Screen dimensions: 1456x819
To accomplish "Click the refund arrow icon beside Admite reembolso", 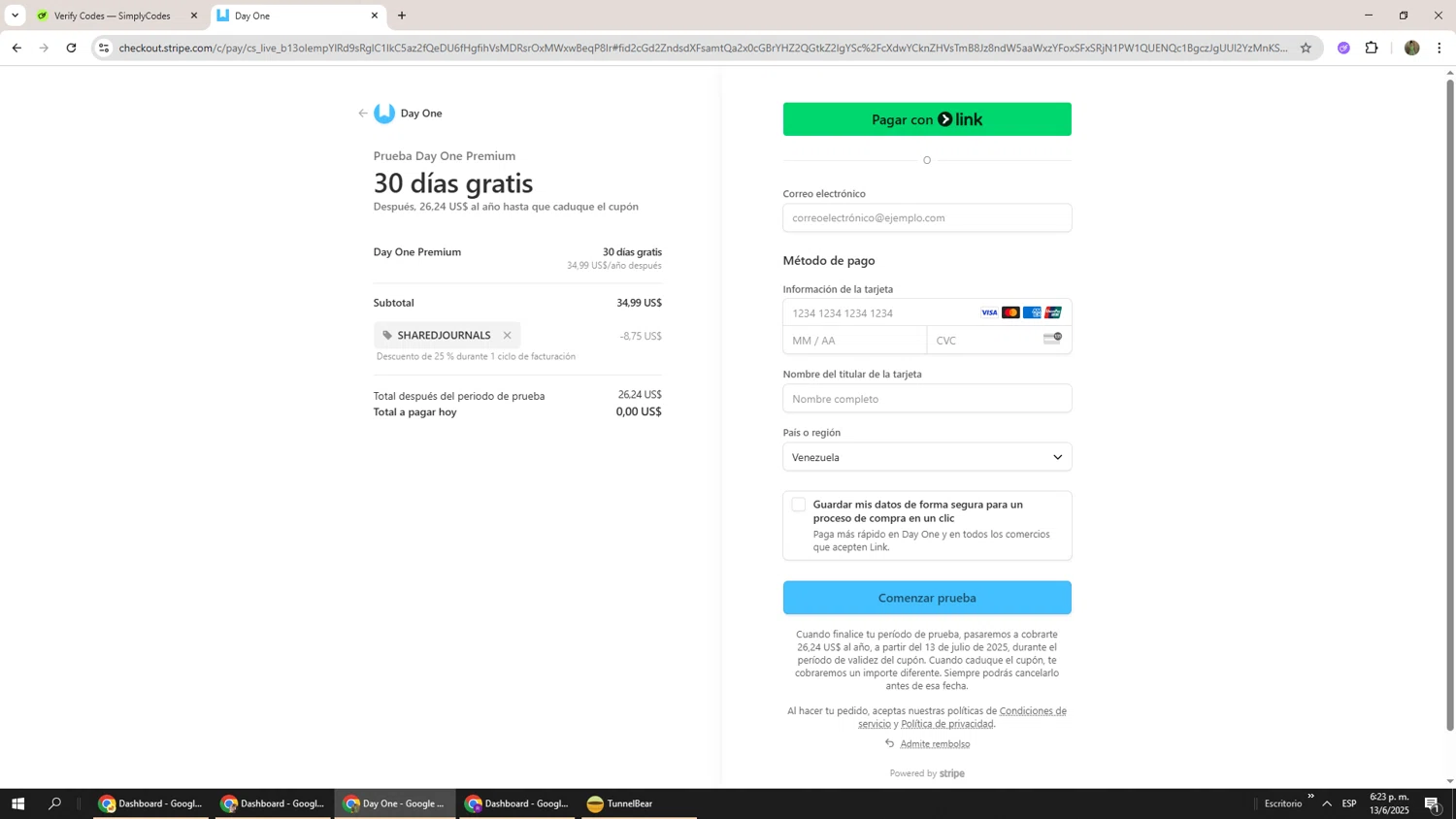I will 889,744.
